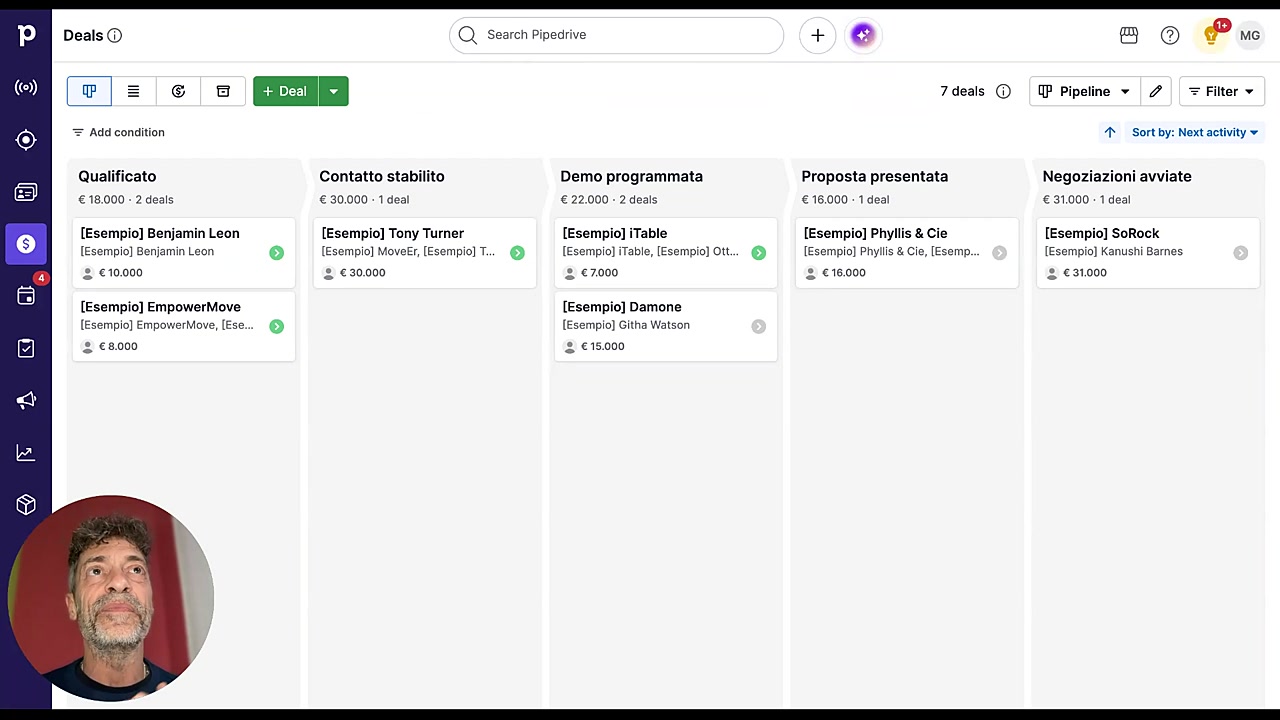
Task: Click Add condition
Action: pos(118,132)
